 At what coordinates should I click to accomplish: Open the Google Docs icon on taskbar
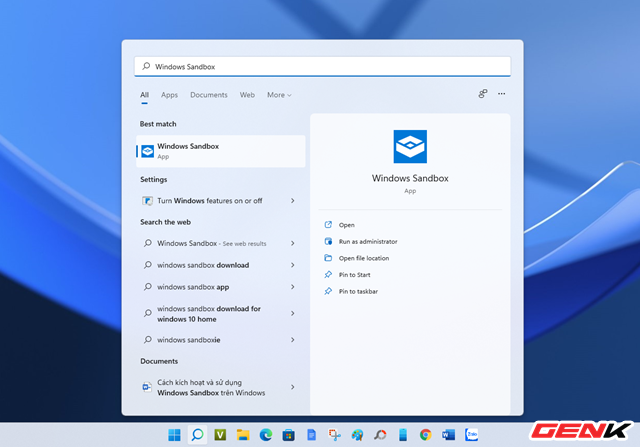click(x=311, y=435)
